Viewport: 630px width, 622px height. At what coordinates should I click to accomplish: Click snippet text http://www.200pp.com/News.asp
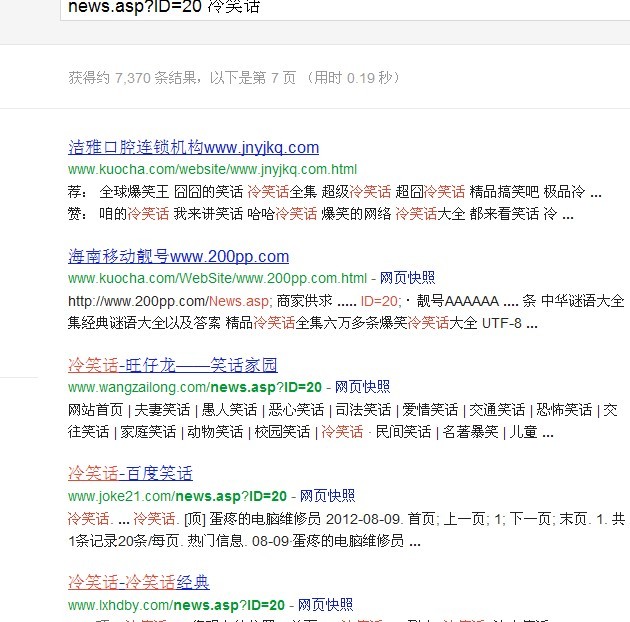pos(170,301)
